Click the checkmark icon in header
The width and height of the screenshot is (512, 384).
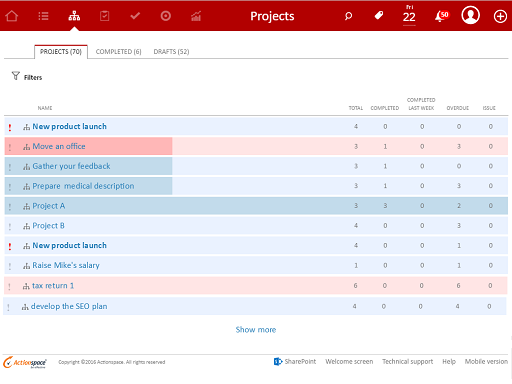pos(135,16)
